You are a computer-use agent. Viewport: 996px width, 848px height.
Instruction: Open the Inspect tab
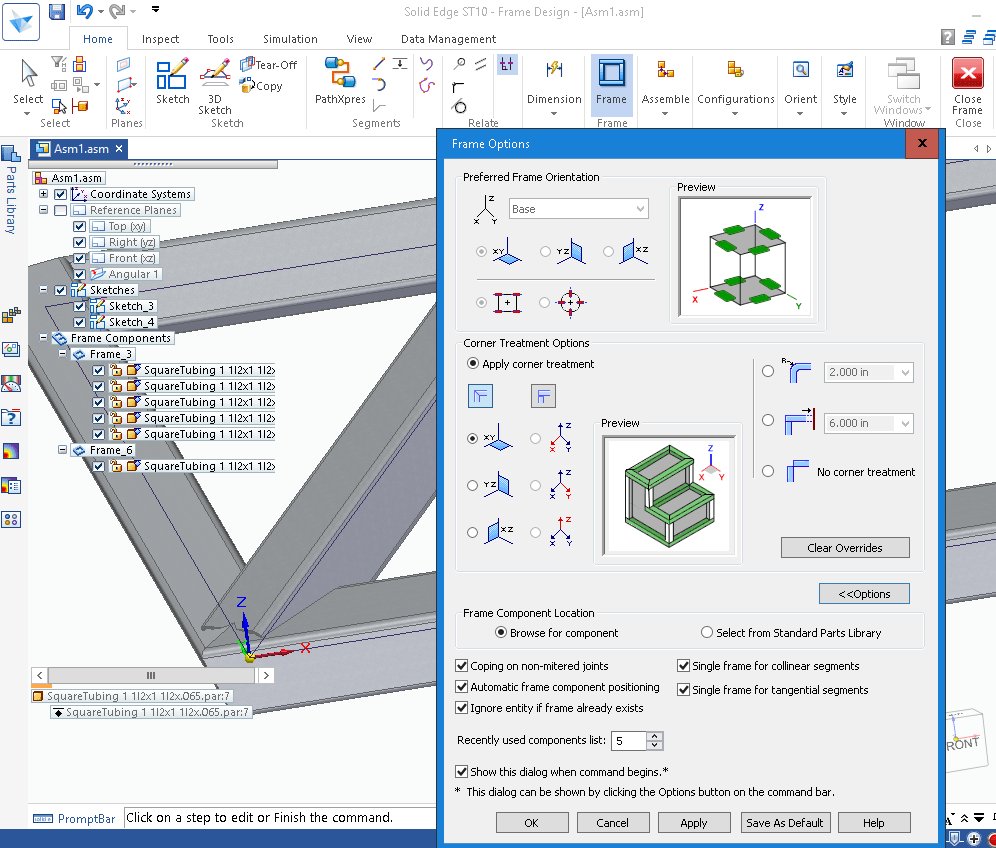pos(160,39)
